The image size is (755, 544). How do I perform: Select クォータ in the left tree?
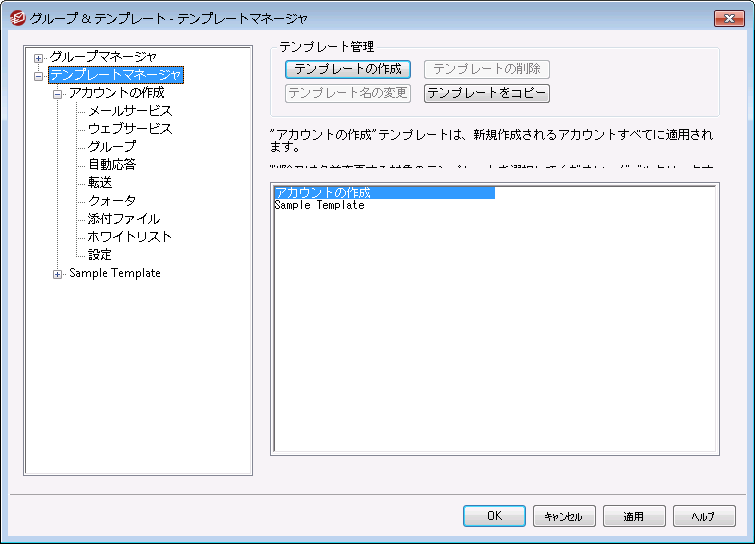coord(112,201)
